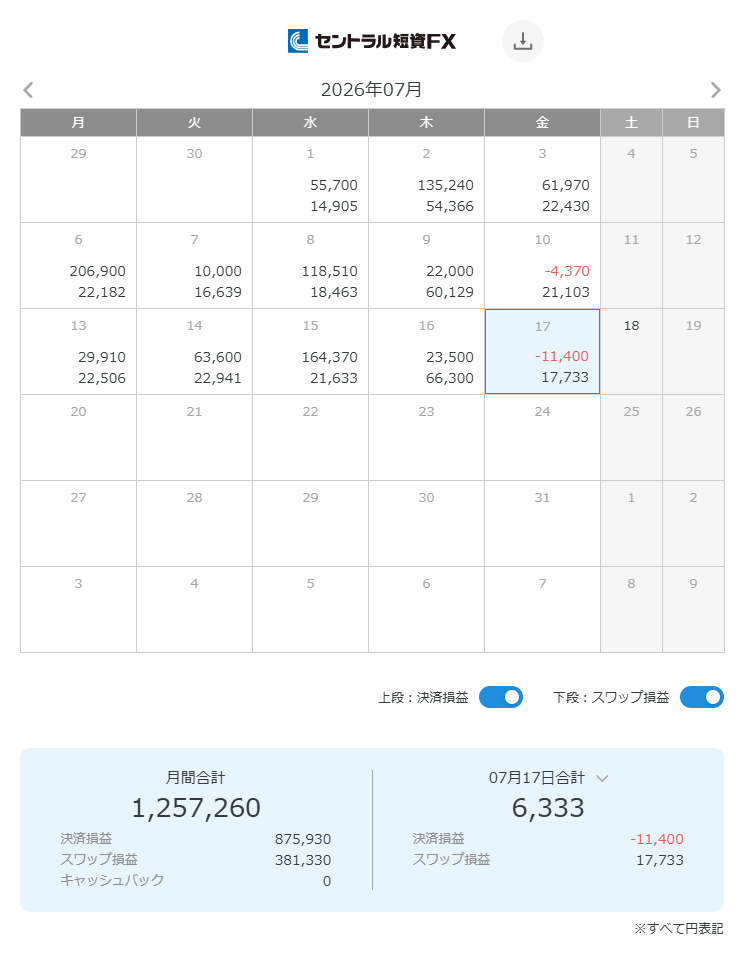The width and height of the screenshot is (744, 957).
Task: Select July 2 cell showing 135,240
Action: point(426,179)
